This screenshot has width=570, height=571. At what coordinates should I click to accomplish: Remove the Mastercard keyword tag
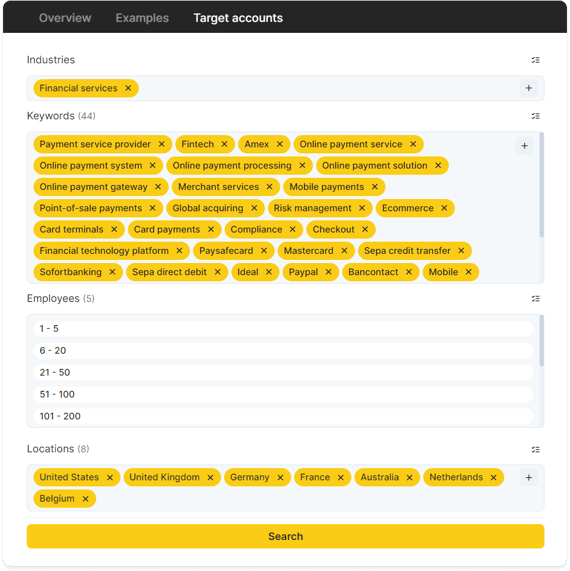click(344, 251)
